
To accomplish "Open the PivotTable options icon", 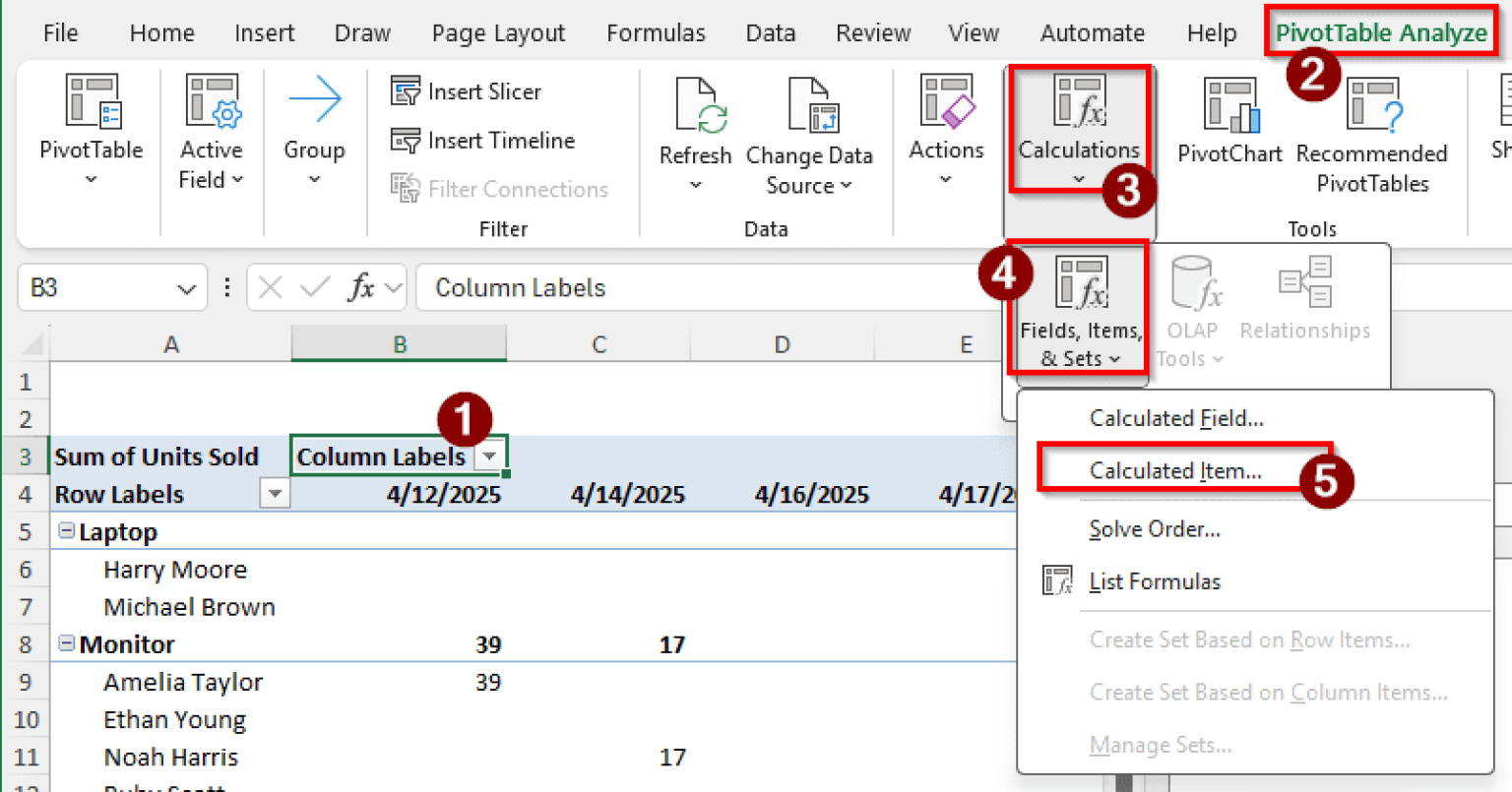I will [92, 103].
